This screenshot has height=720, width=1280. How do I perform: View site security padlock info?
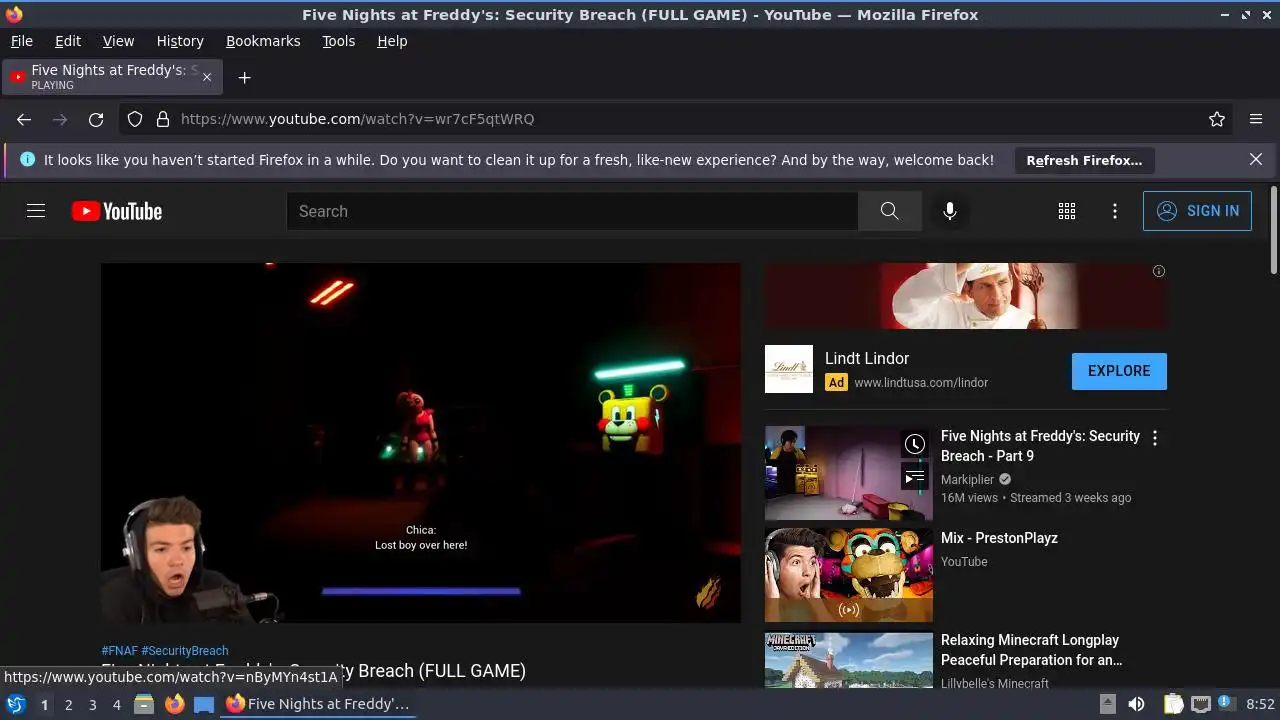click(163, 119)
